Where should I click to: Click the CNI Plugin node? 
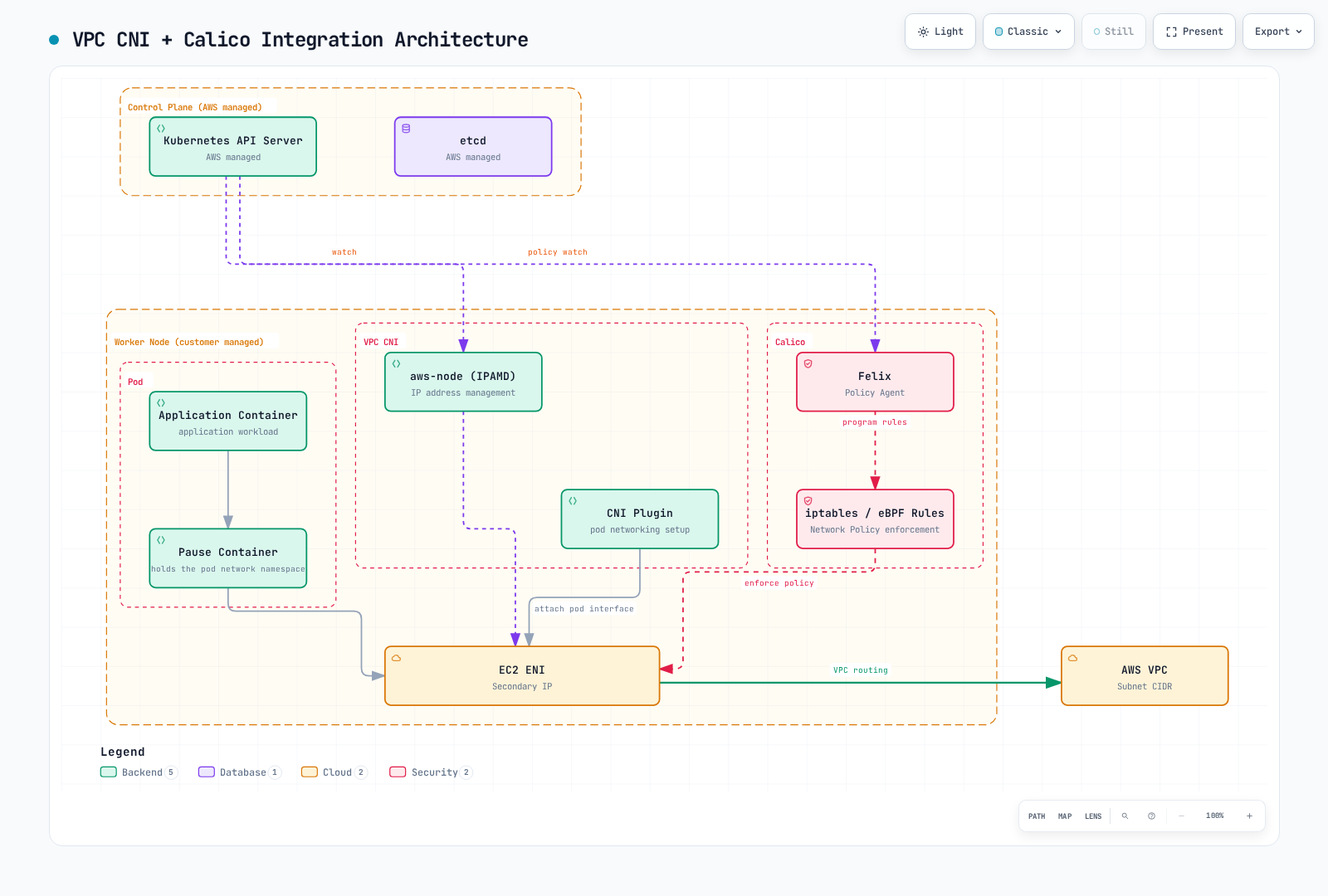pos(640,519)
